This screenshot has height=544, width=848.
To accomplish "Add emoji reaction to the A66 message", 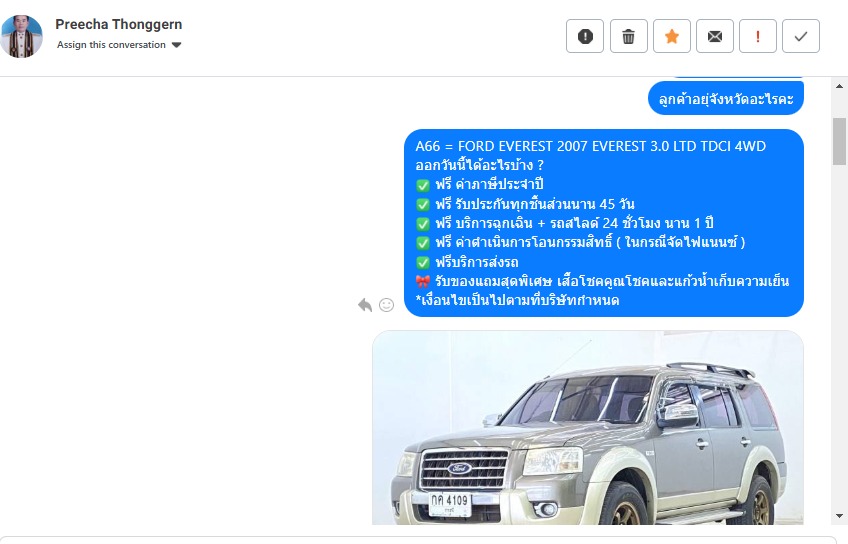I will [x=386, y=305].
